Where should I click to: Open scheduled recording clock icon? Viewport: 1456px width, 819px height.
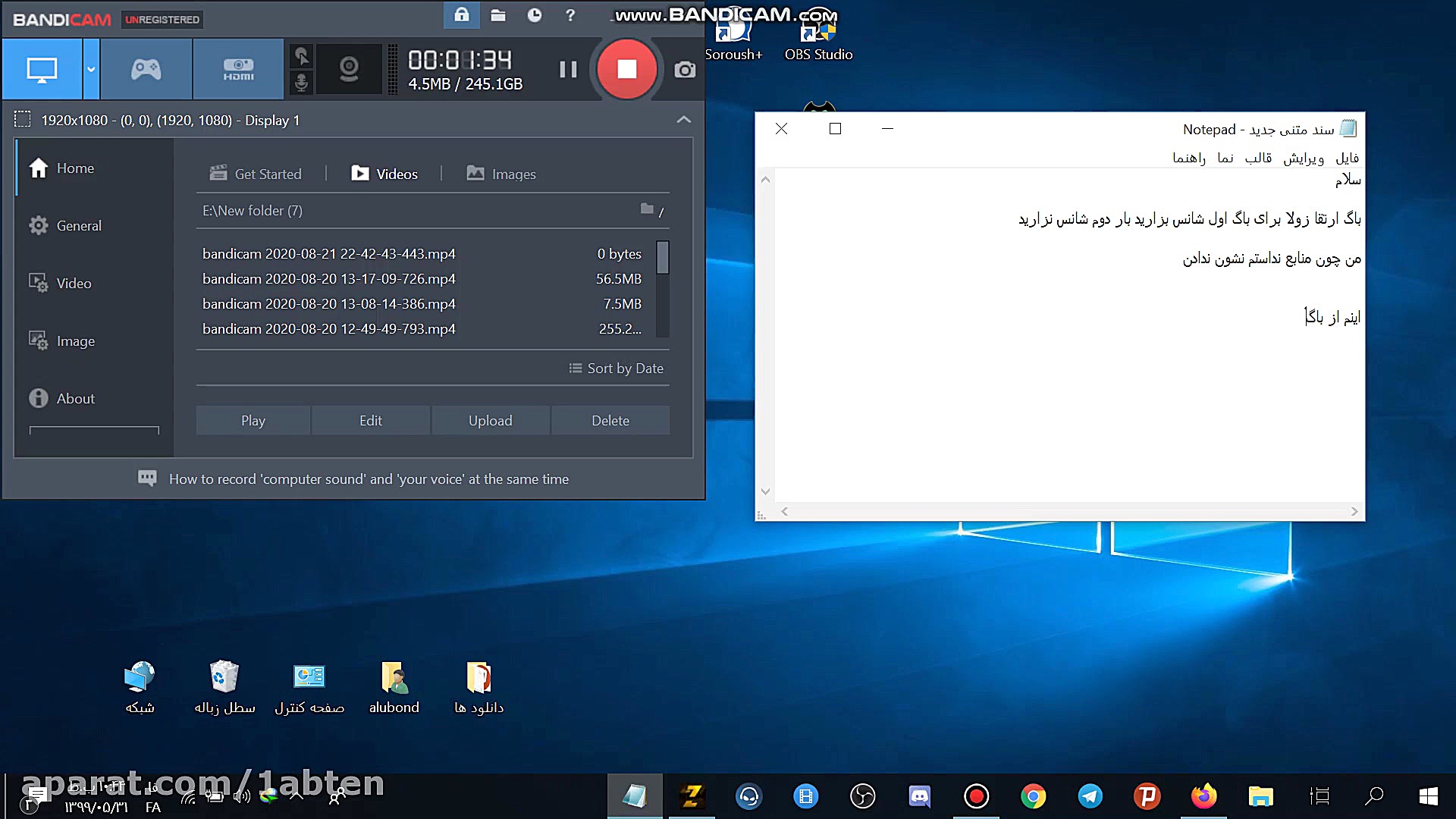pos(535,15)
